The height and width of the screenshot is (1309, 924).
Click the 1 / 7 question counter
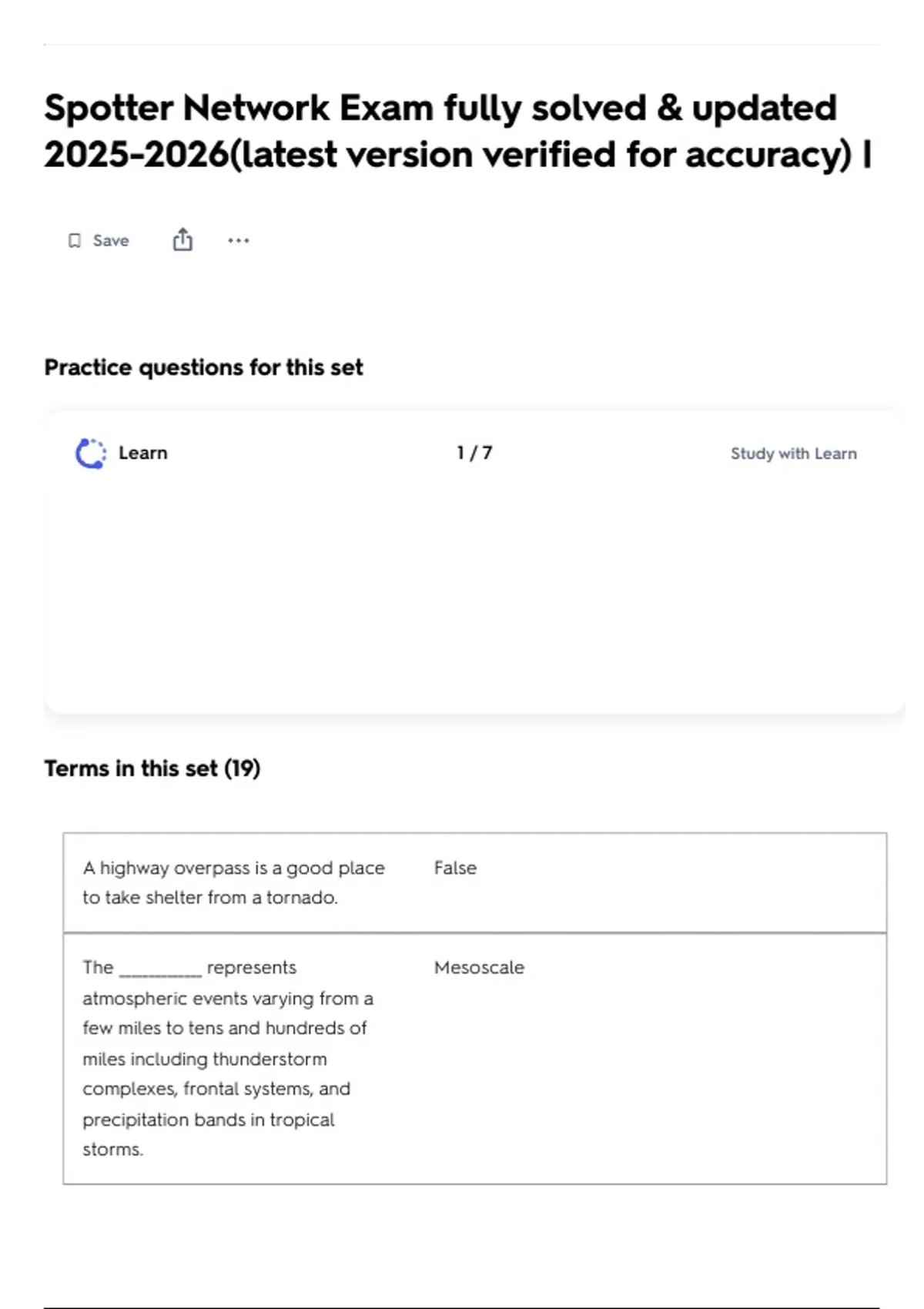474,453
